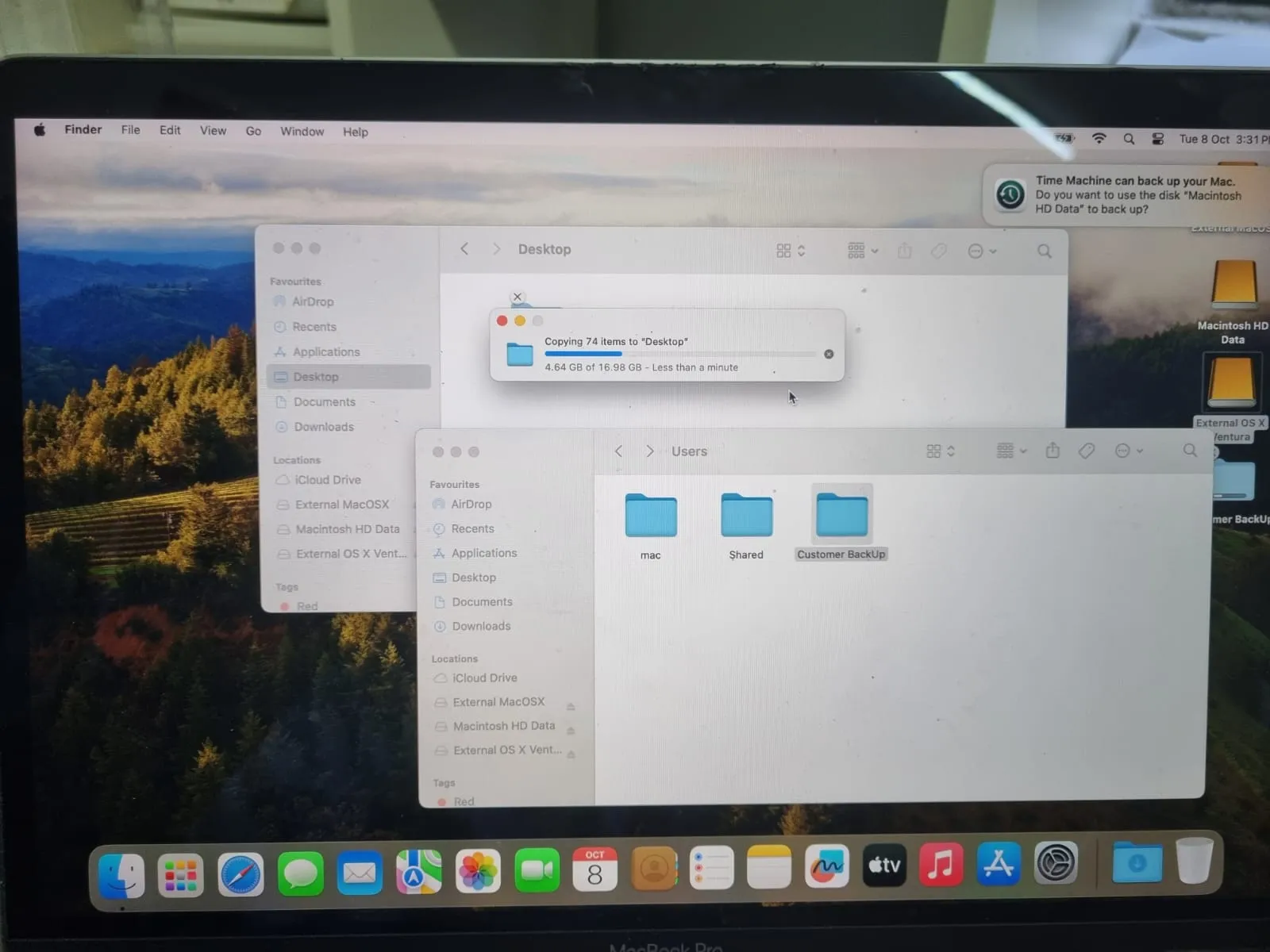Click Tags icon in Users window
1270x952 pixels.
point(1087,451)
